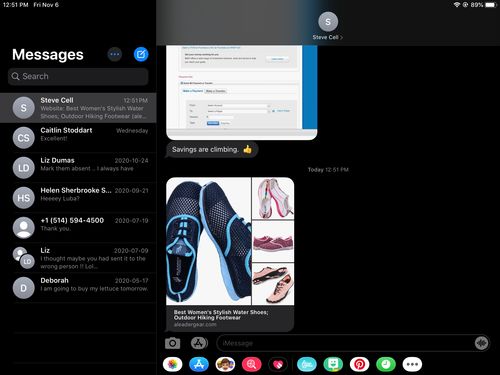Open the more options ellipsis button
500x375 pixels.
pos(115,54)
